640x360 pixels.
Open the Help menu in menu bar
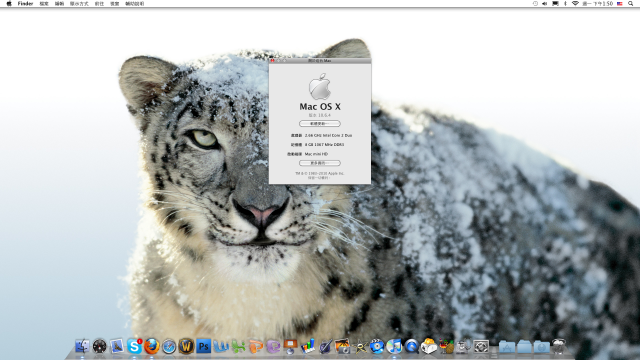point(135,3)
